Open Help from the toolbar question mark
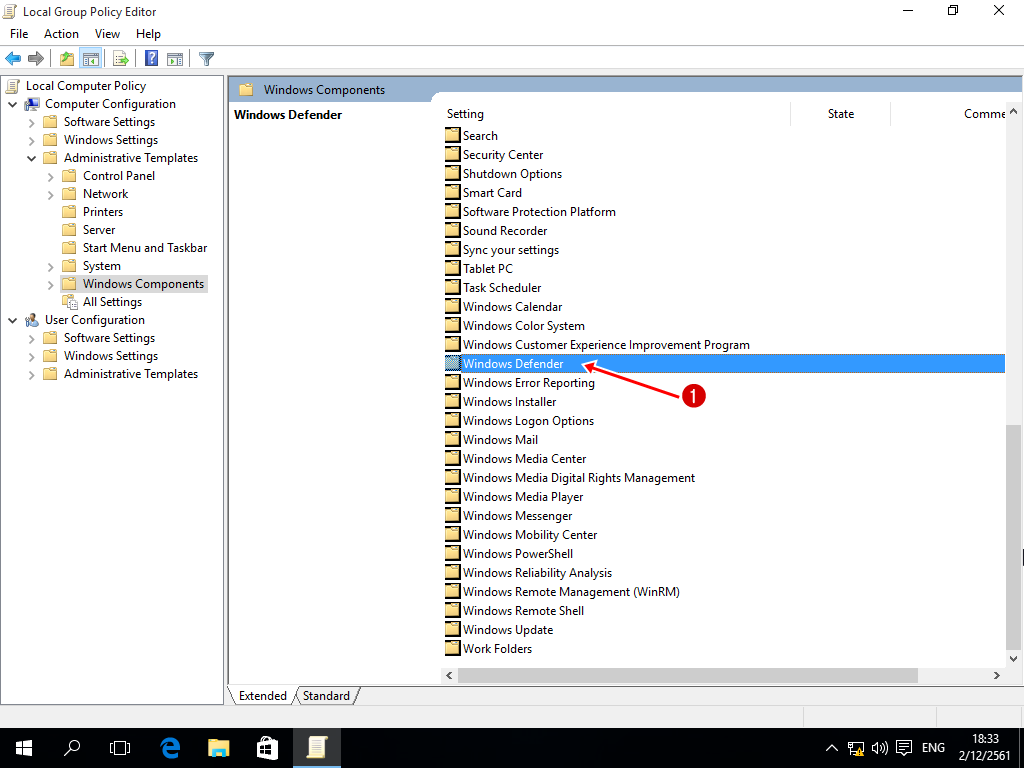The image size is (1024, 768). [152, 59]
